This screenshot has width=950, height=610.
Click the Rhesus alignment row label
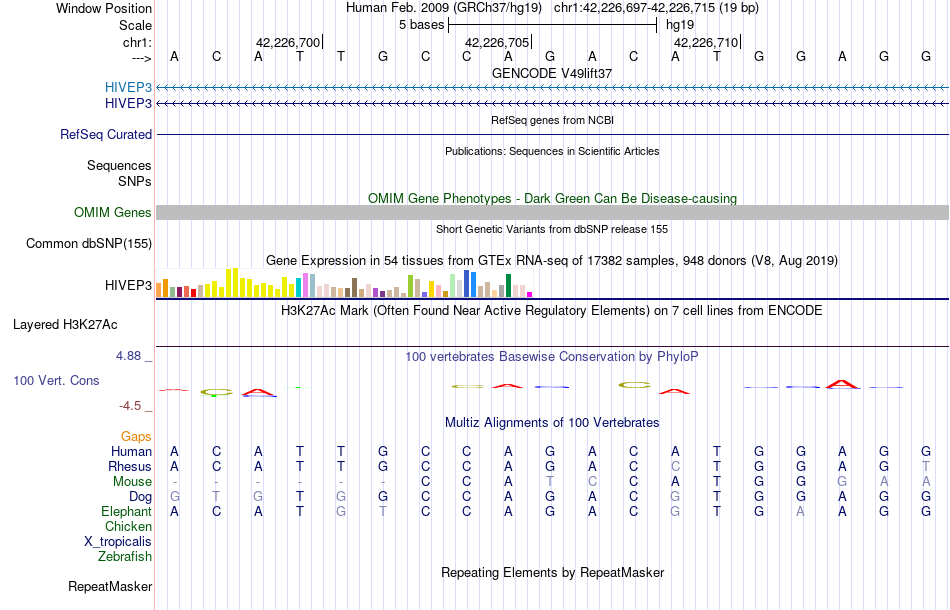(x=130, y=467)
